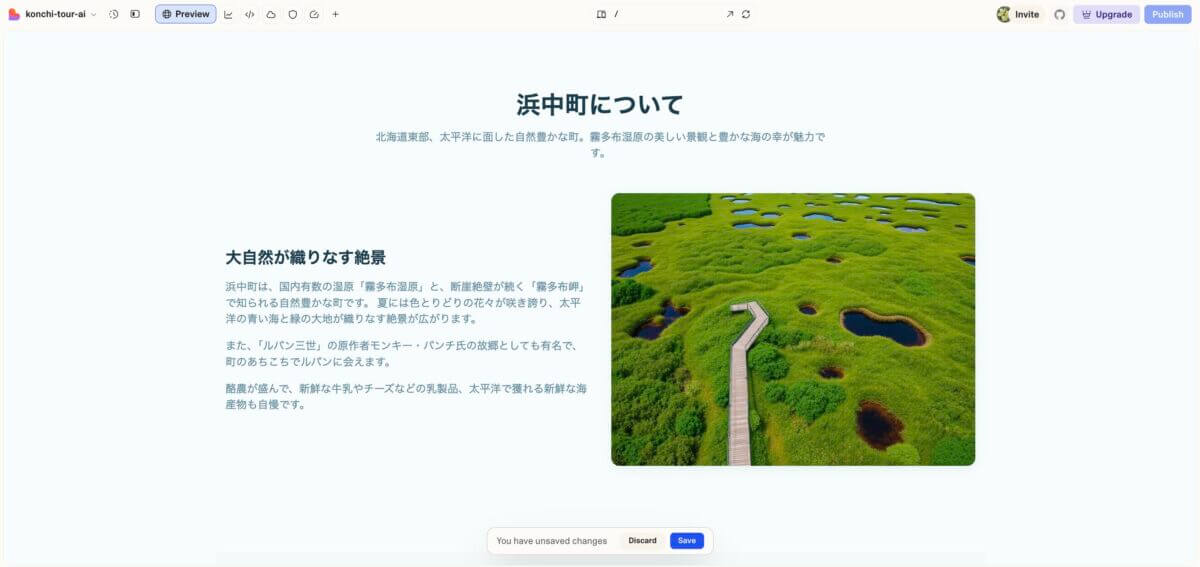Open the analytics chart icon
Screen dimensions: 1200x567
pyautogui.click(x=228, y=14)
